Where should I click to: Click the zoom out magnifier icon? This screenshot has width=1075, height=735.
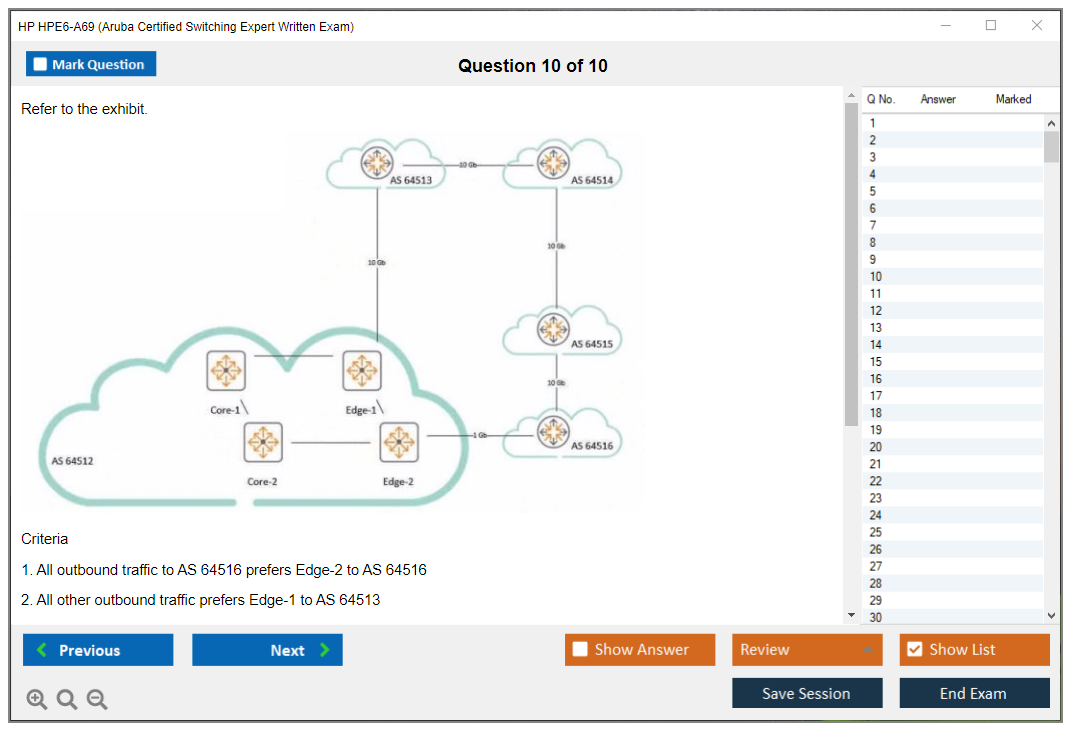pos(97,700)
